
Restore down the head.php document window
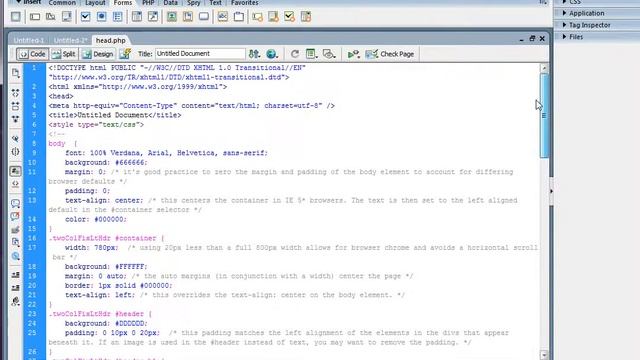532,38
